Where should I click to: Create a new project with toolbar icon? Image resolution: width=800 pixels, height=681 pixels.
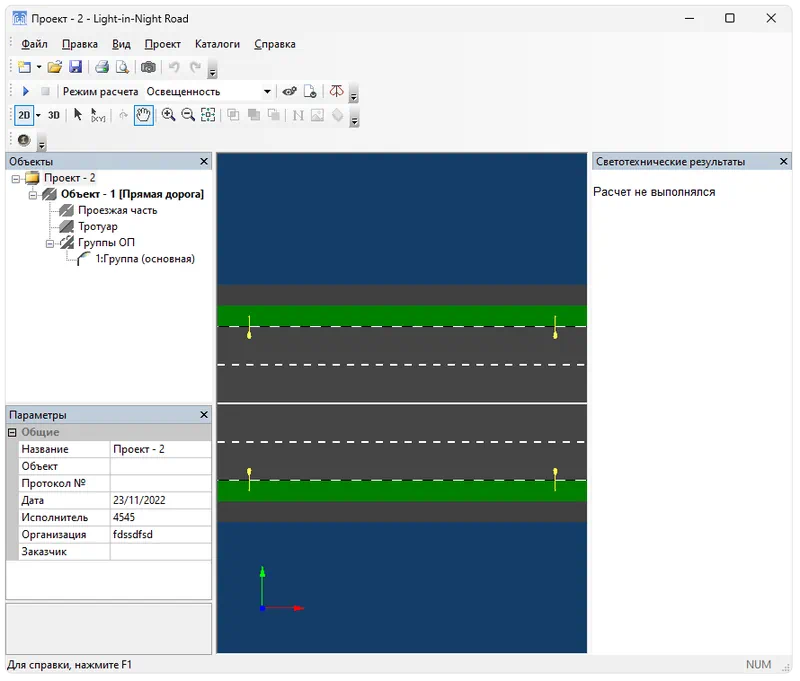24,67
